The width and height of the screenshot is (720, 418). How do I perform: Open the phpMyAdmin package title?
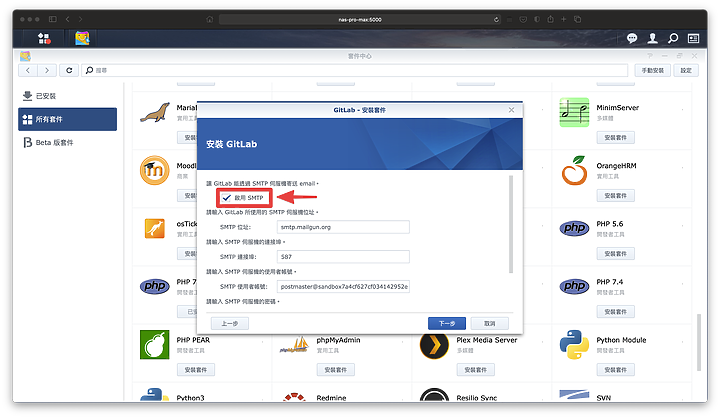pos(338,340)
